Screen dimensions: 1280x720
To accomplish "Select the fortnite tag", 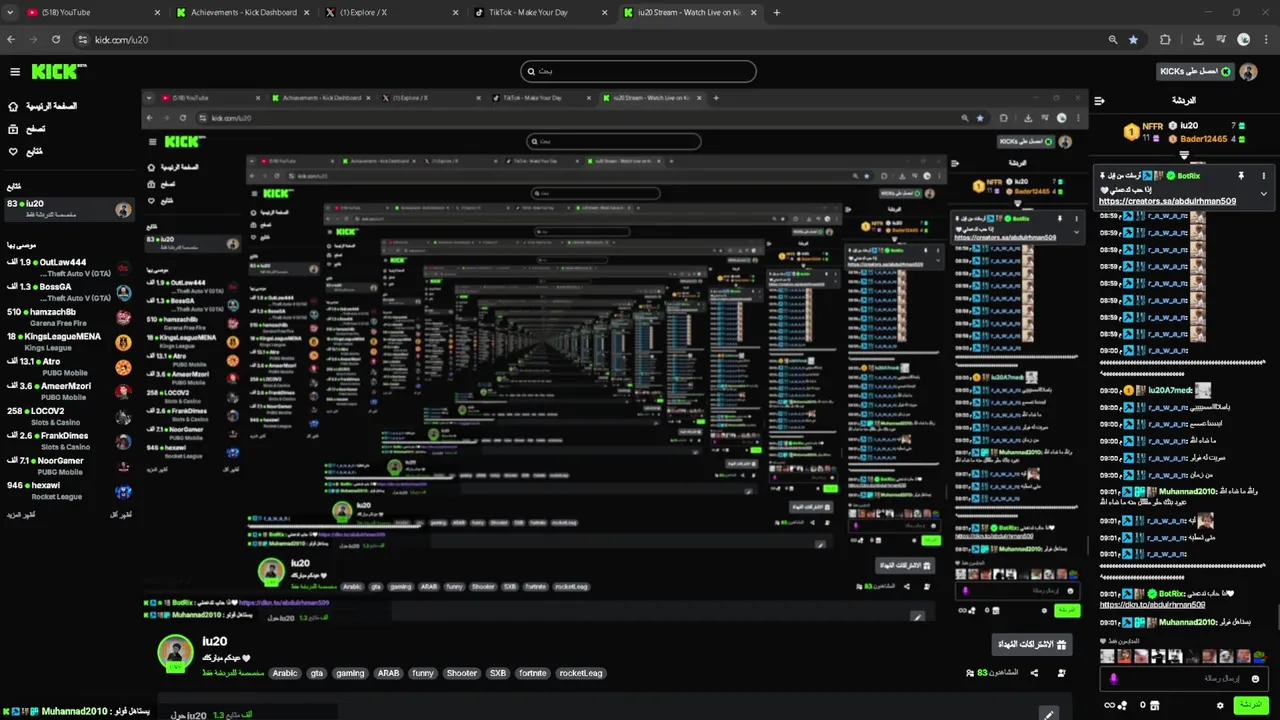I will click(x=533, y=673).
